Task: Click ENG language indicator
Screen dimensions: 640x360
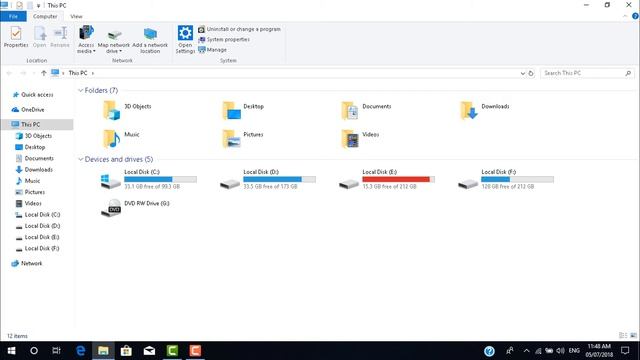Action: [574, 351]
